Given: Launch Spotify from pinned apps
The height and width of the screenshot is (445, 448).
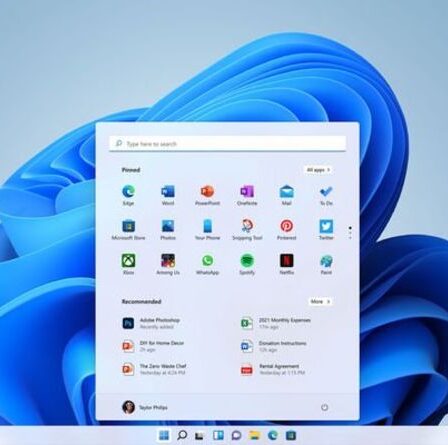Looking at the screenshot, I should [x=247, y=264].
